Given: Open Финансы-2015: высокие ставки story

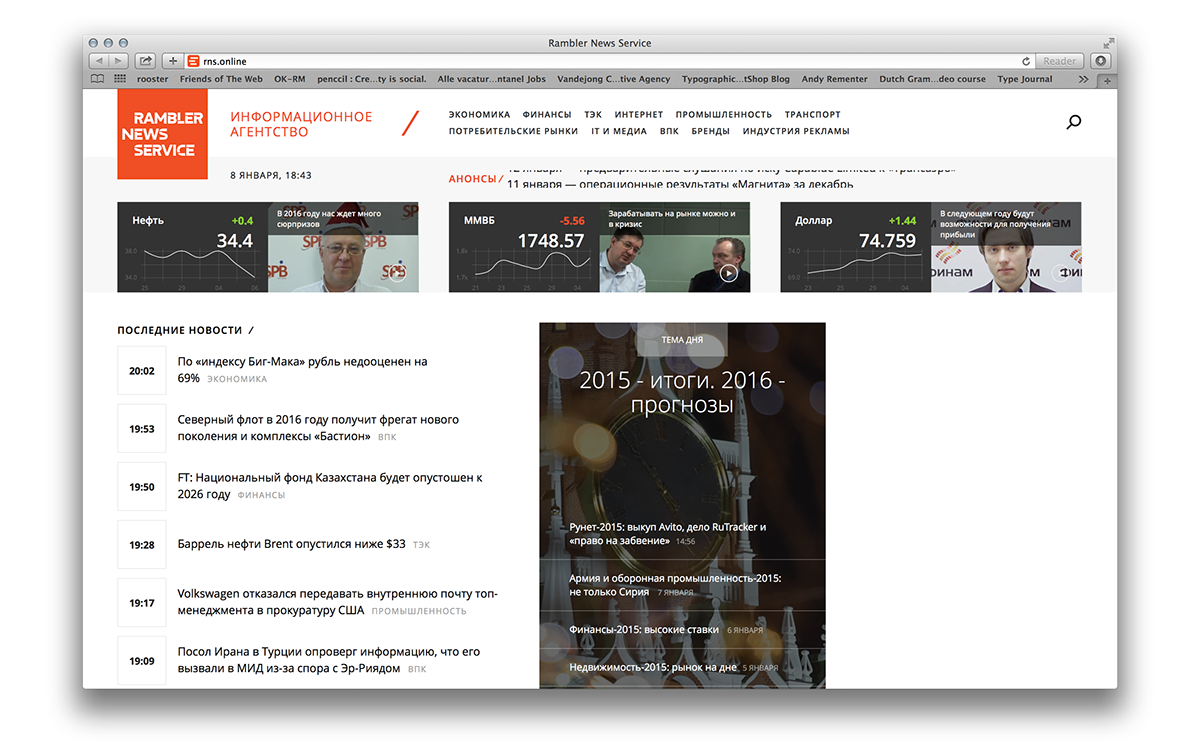Looking at the screenshot, I should coord(644,630).
